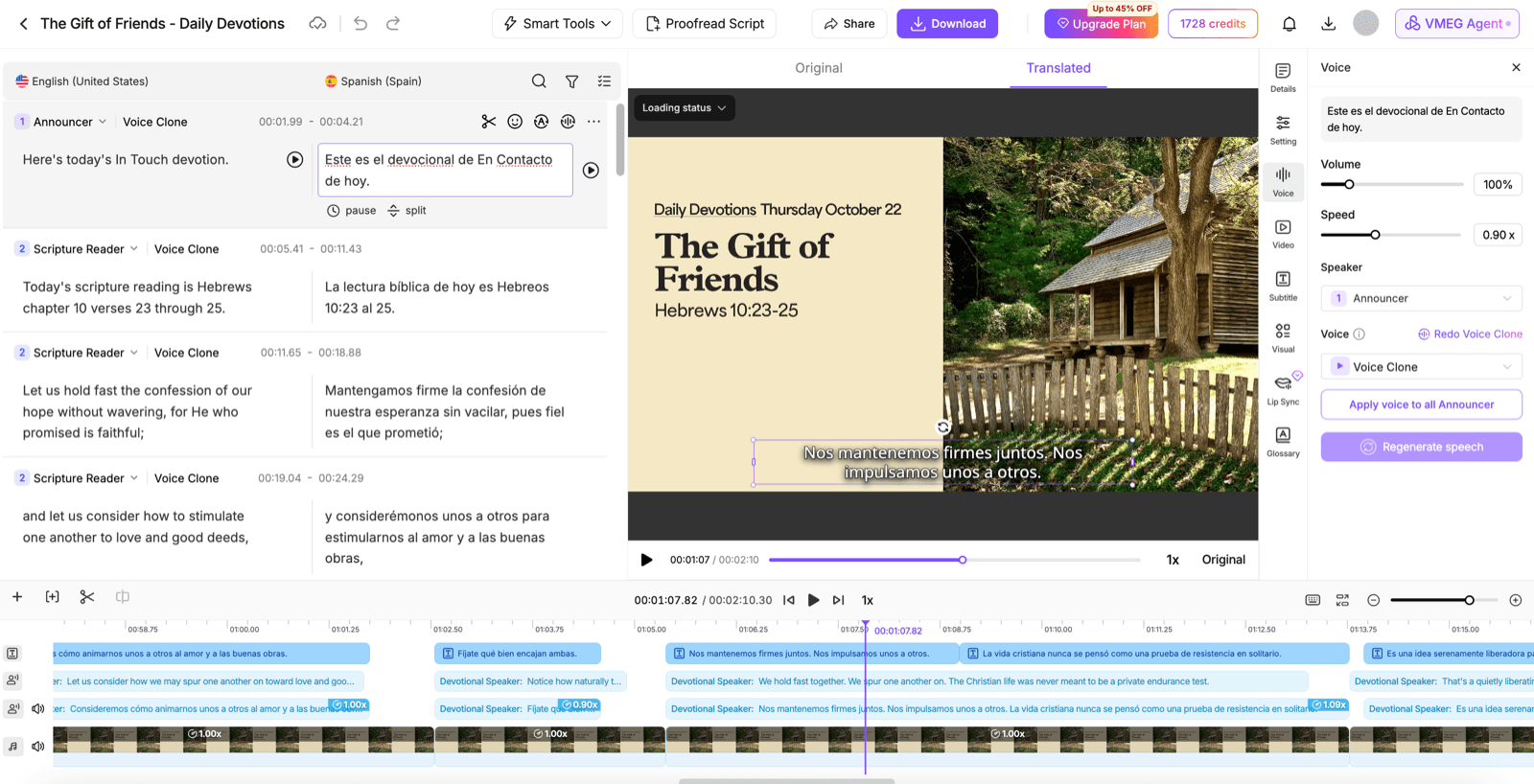Play the video preview
This screenshot has width=1534, height=784.
point(646,560)
